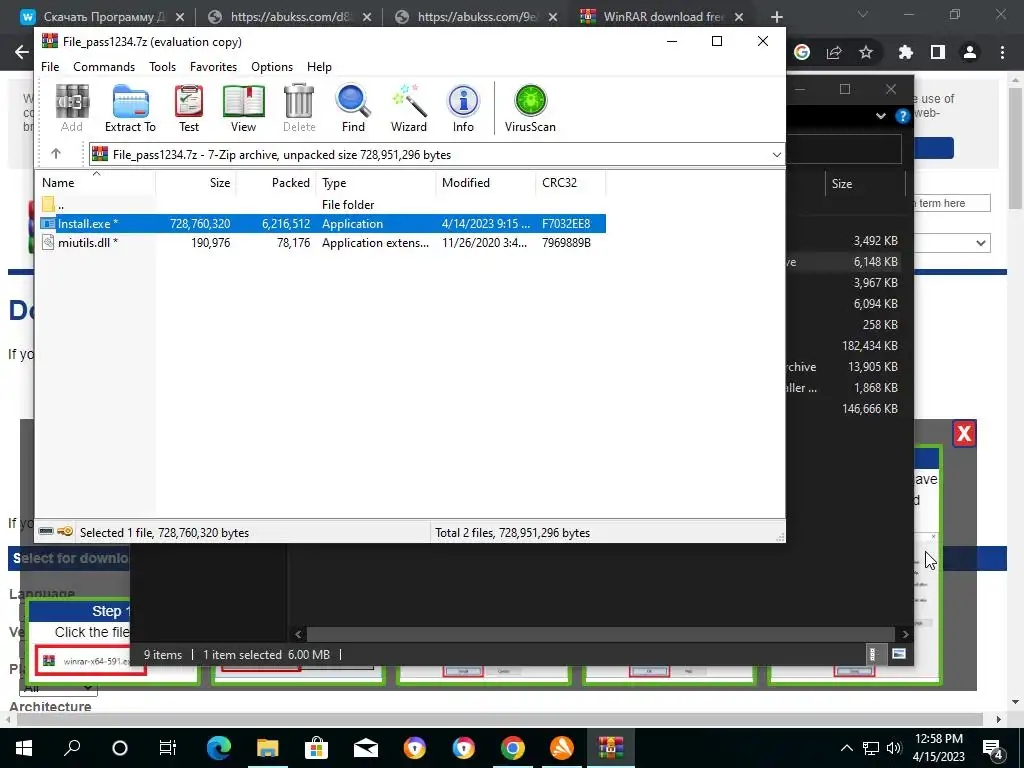Switch to WinRAR download free tab
The width and height of the screenshot is (1024, 768).
pyautogui.click(x=662, y=17)
